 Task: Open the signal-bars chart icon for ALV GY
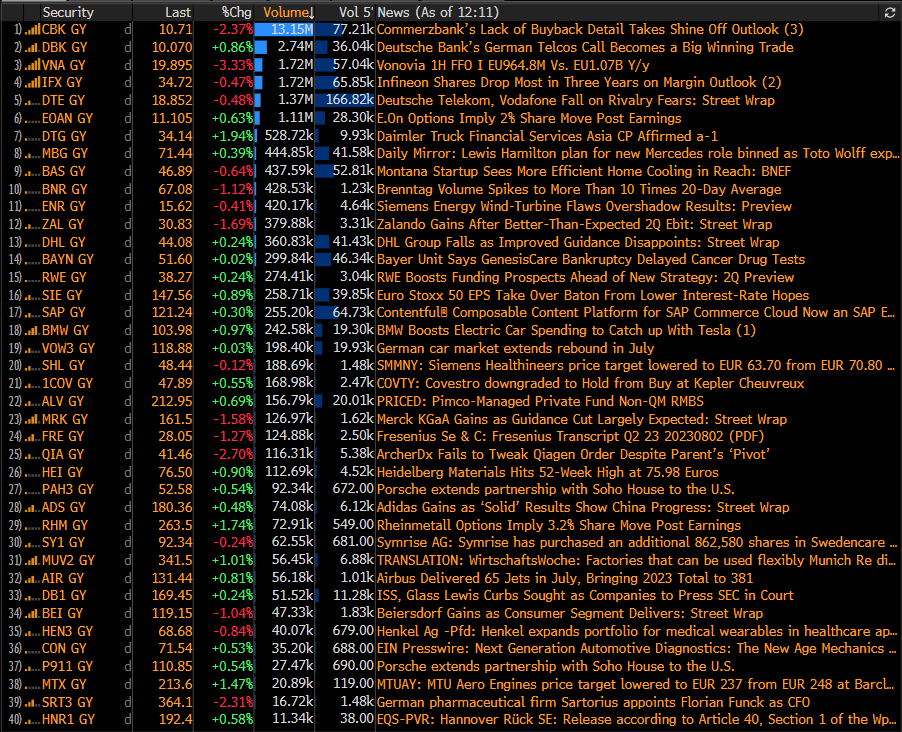tap(32, 402)
